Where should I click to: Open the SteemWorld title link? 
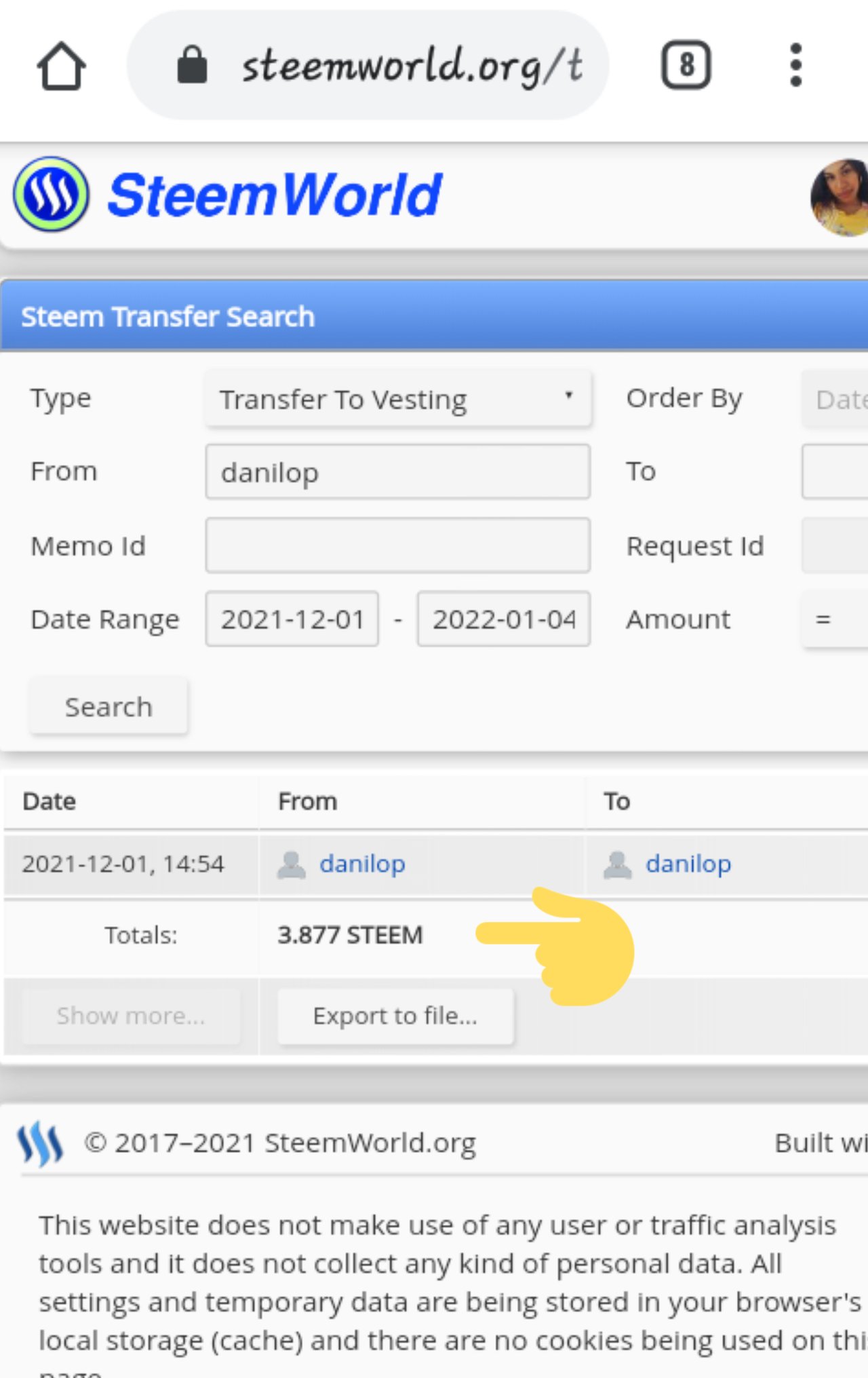tap(275, 195)
